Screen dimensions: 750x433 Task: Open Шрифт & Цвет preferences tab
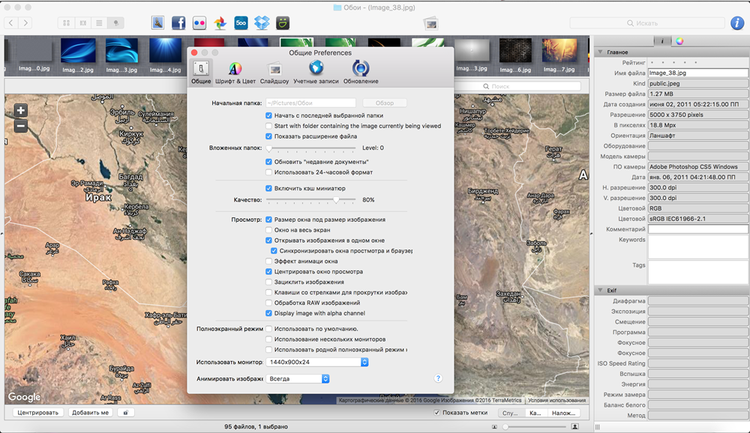pos(235,73)
